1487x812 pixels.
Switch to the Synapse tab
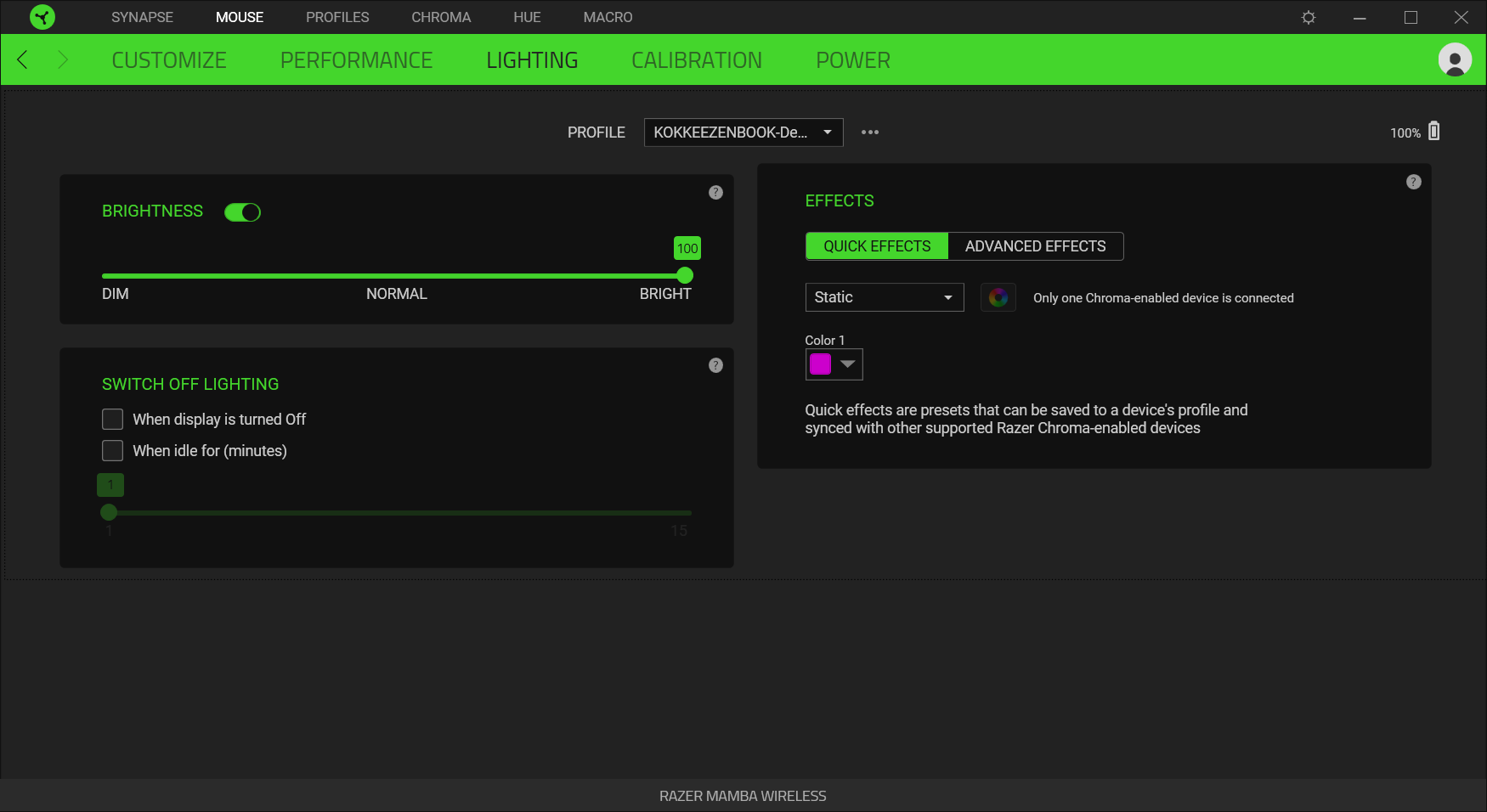142,17
